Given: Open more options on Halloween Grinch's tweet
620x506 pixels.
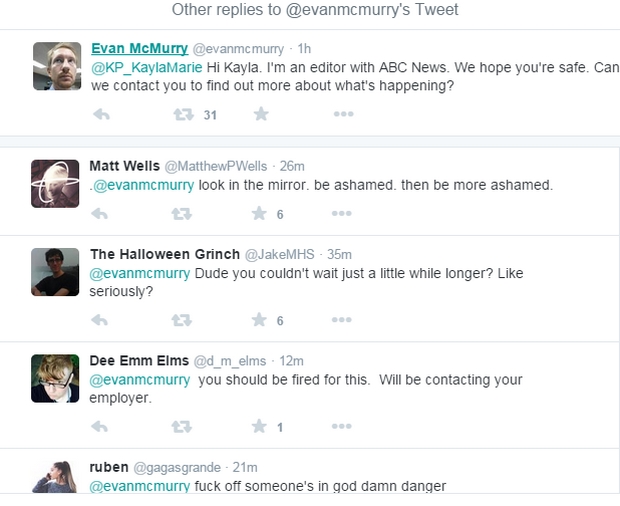Looking at the screenshot, I should tap(342, 321).
